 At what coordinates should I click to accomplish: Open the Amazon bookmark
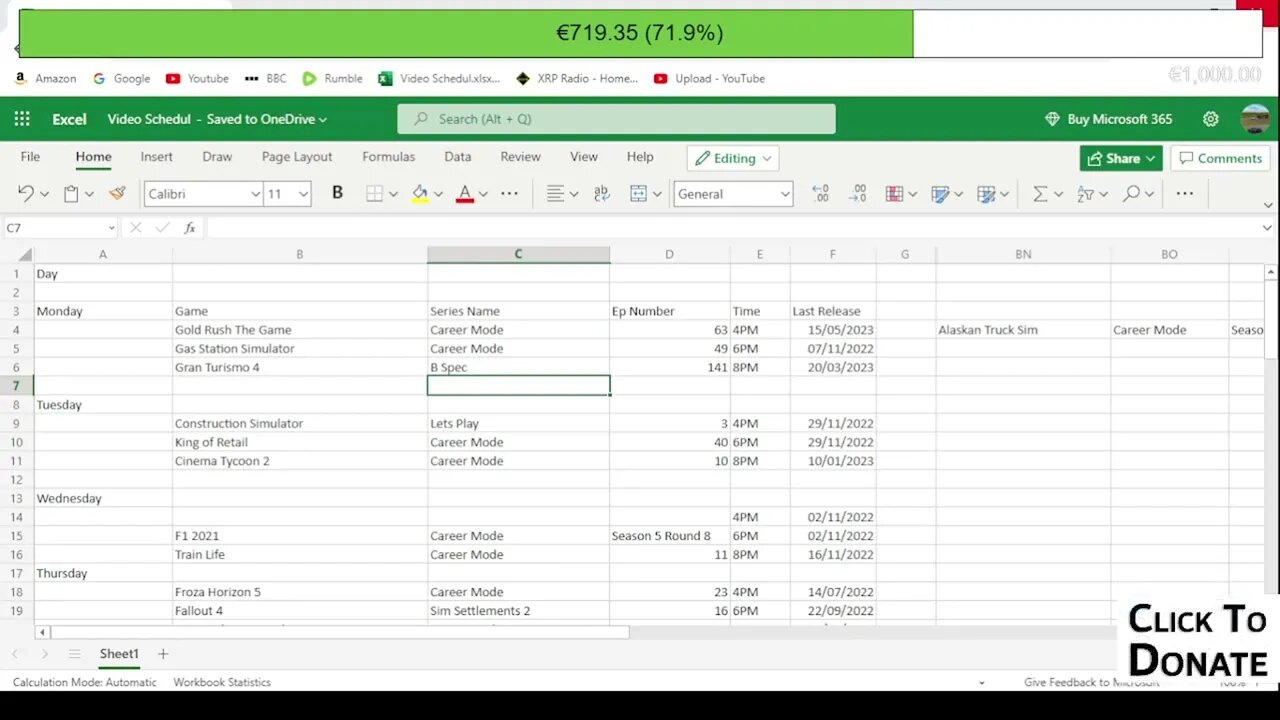click(x=46, y=78)
